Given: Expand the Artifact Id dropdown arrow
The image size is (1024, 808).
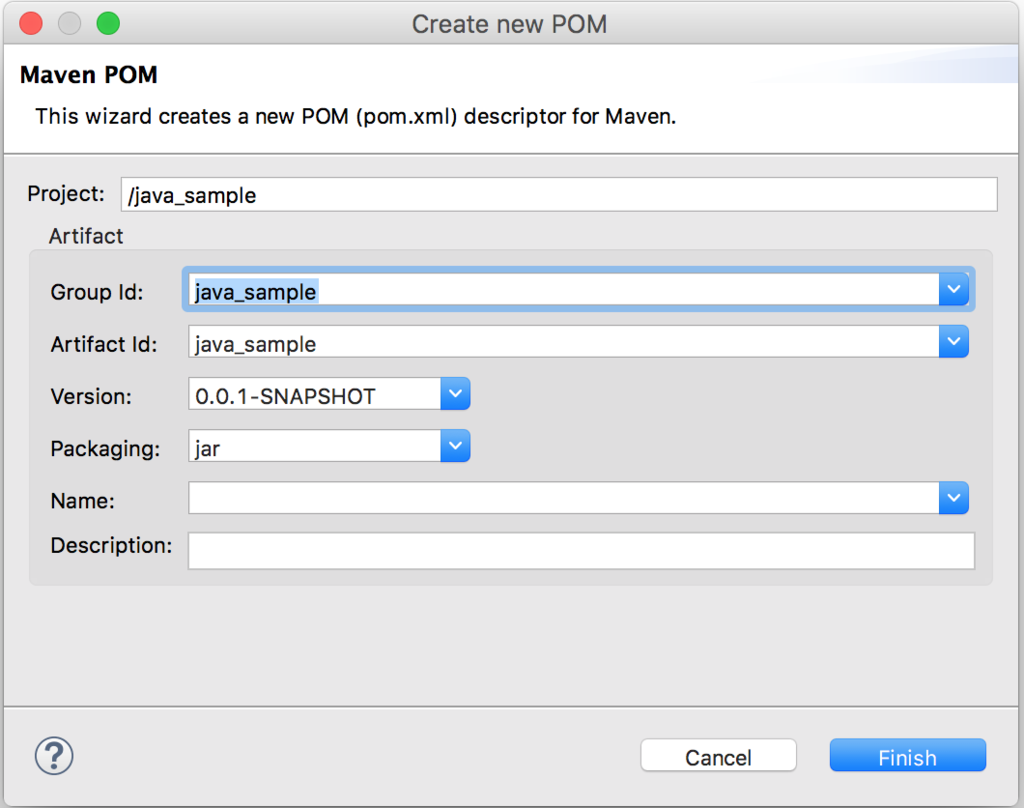Looking at the screenshot, I should 953,341.
